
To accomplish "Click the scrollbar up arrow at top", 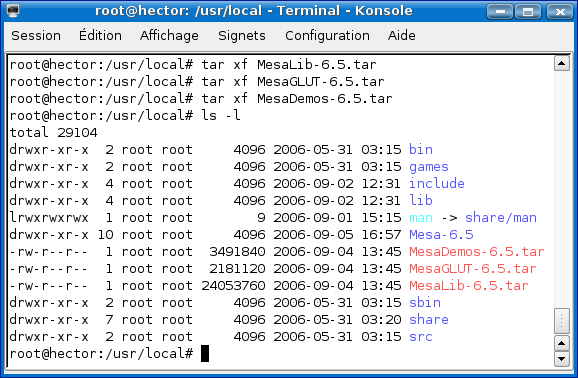I will 562,63.
